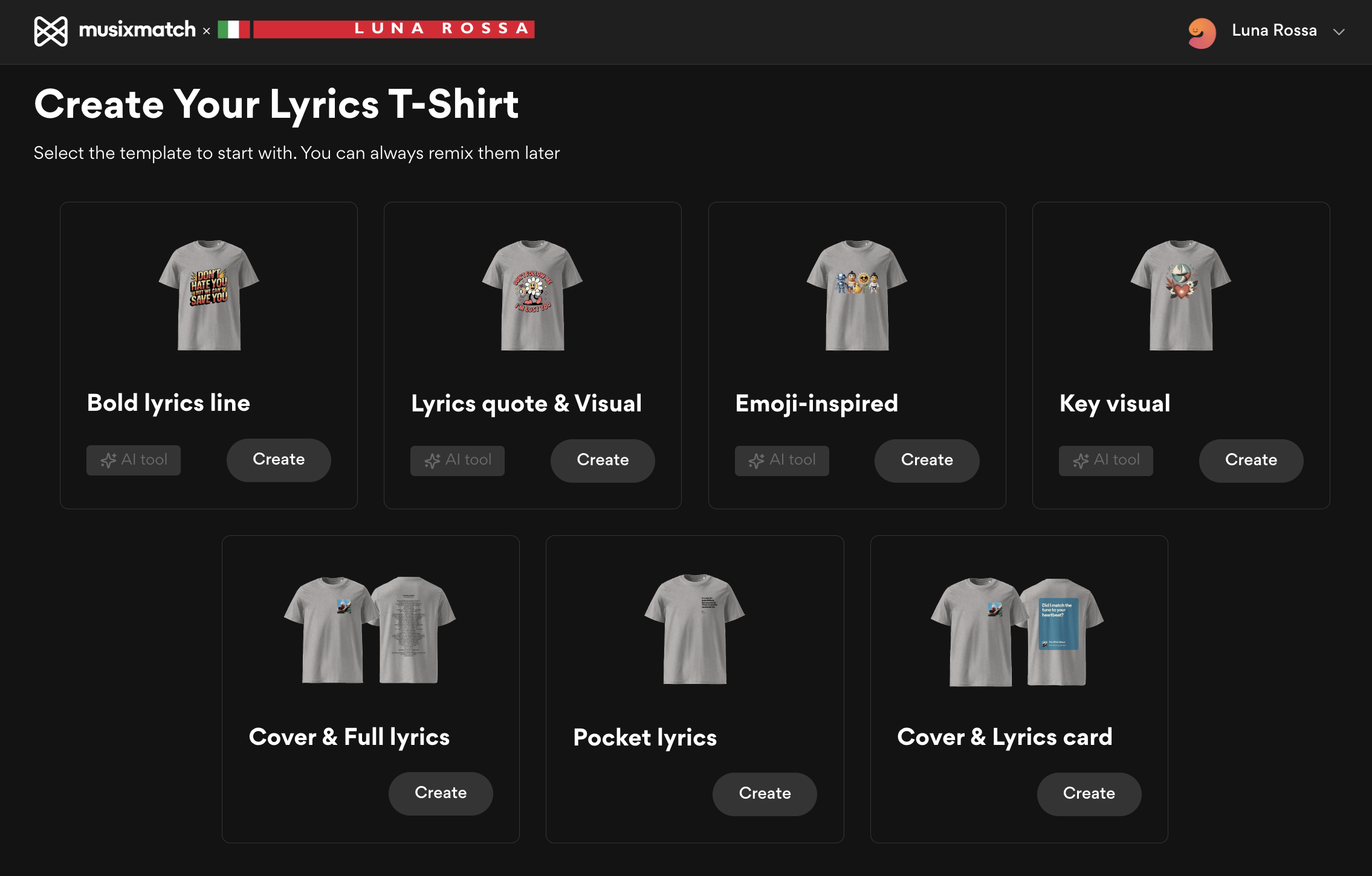Select the Emoji-inspired t-shirt thumbnail
Screen dimensions: 1372x876
856,295
